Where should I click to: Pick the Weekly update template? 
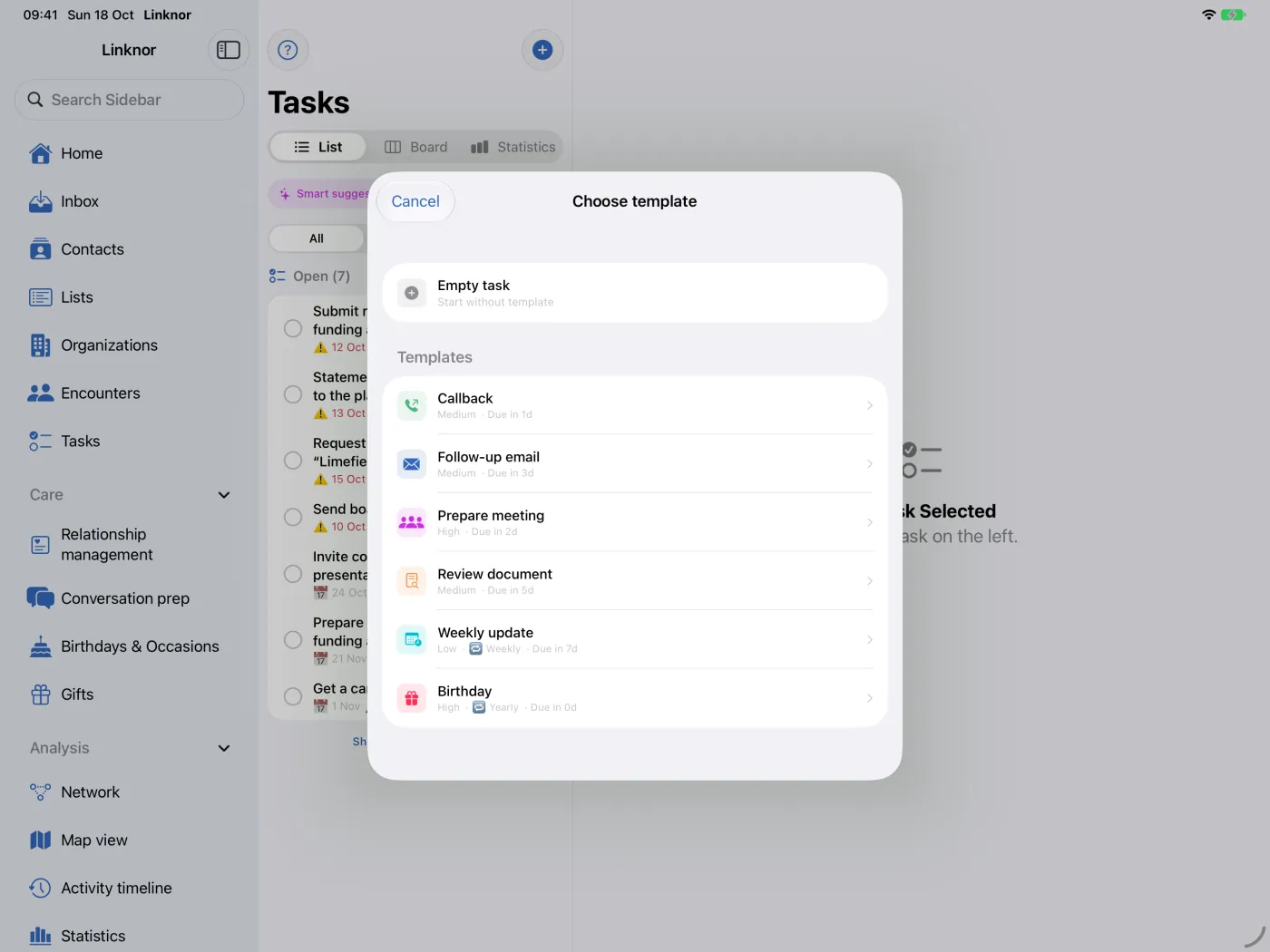point(635,639)
